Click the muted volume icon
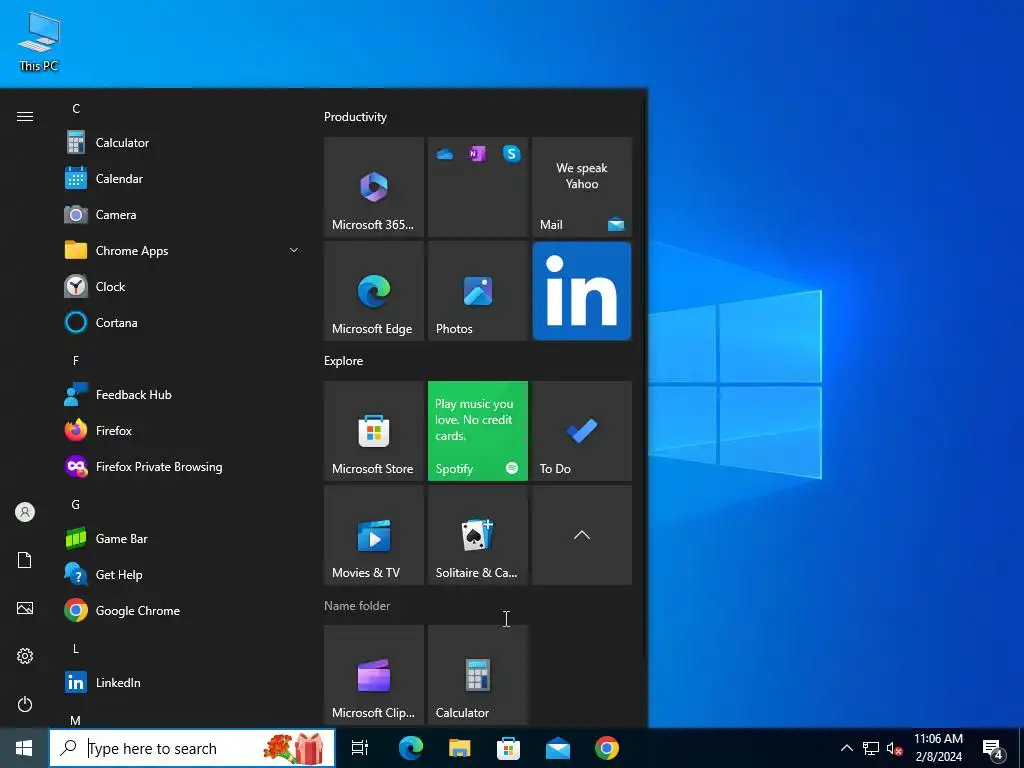This screenshot has width=1024, height=768. (895, 748)
